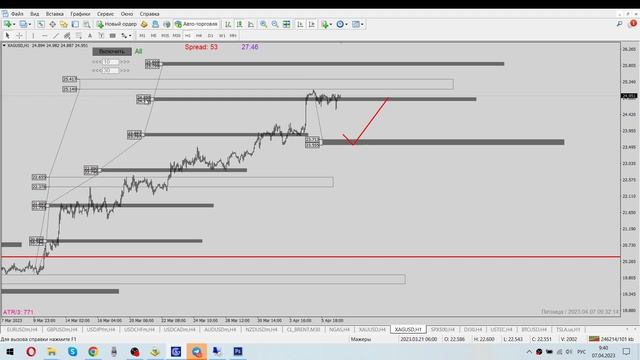Switch to M5 timeframe
Viewport: 640px width, 360px height.
point(153,36)
